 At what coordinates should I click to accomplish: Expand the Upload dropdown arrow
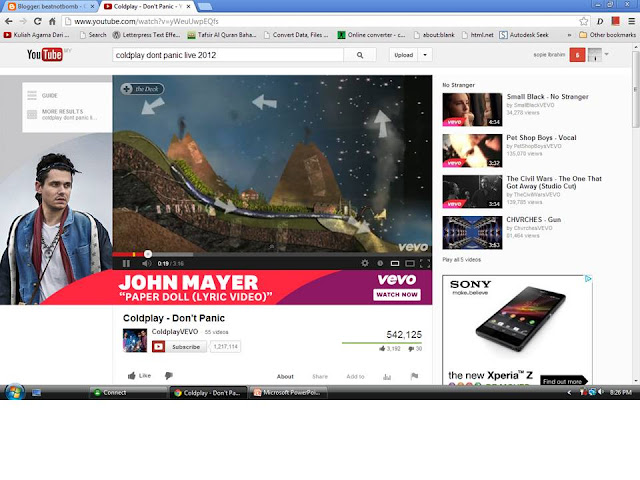click(425, 55)
